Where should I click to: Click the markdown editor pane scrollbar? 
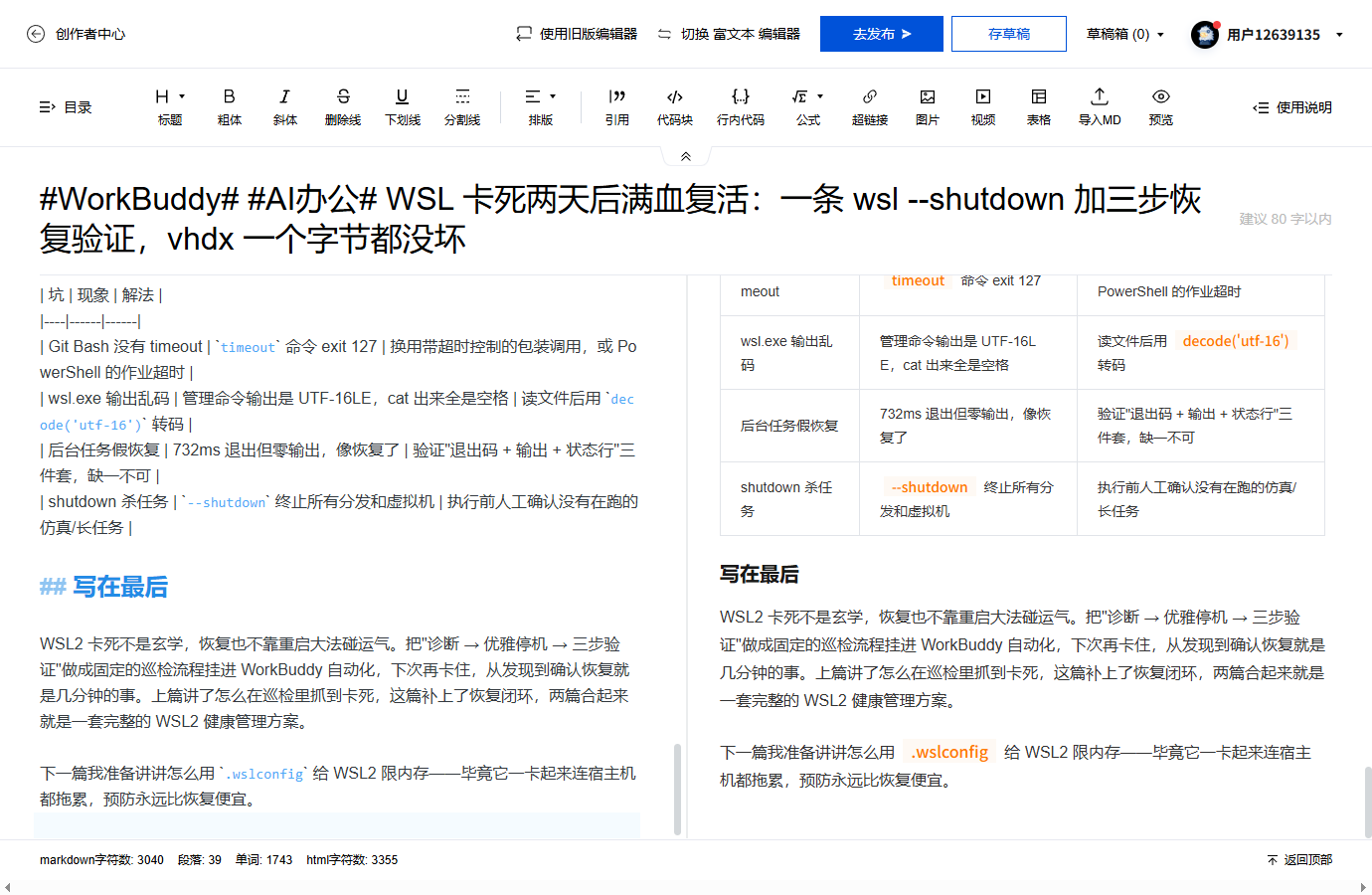click(x=677, y=788)
